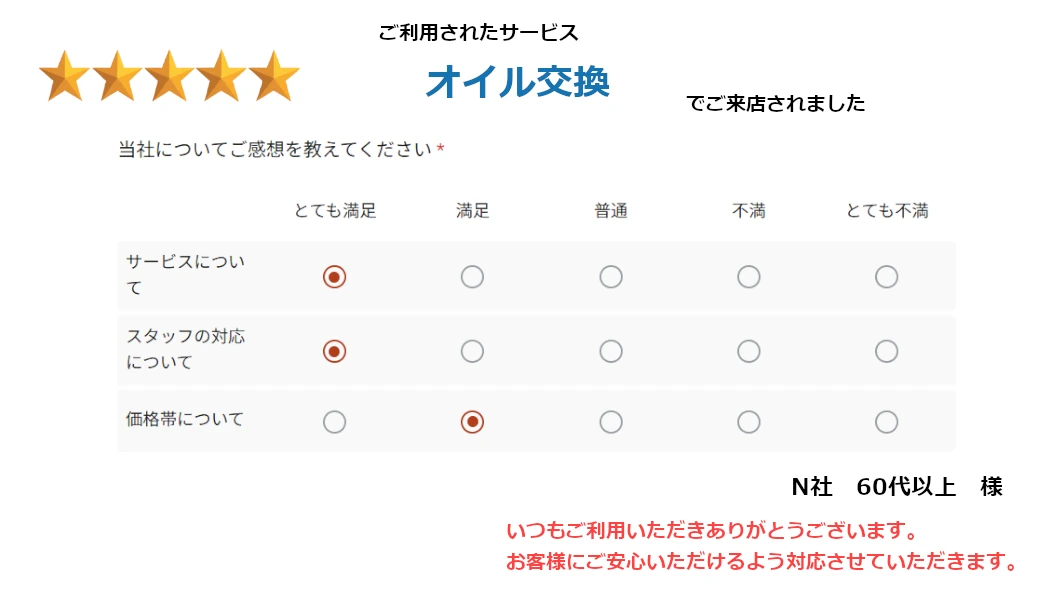
Task: Select 普通 for サービスについて
Action: tap(611, 277)
